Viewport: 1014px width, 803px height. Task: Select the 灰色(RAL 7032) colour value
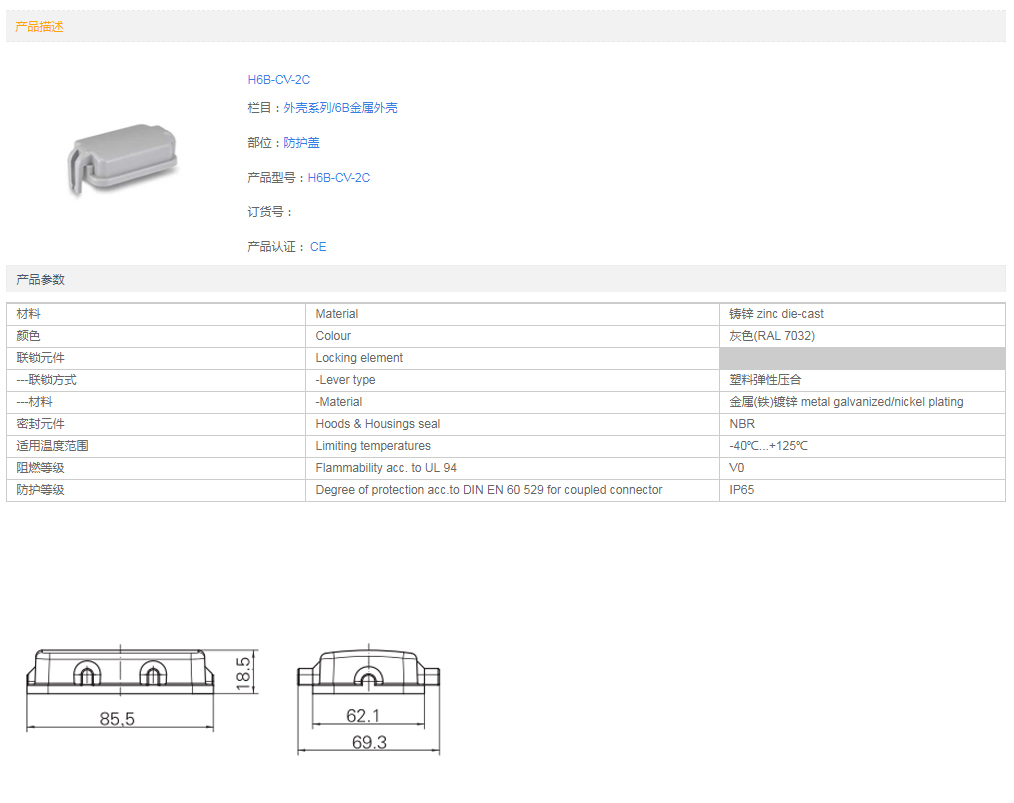tap(772, 336)
